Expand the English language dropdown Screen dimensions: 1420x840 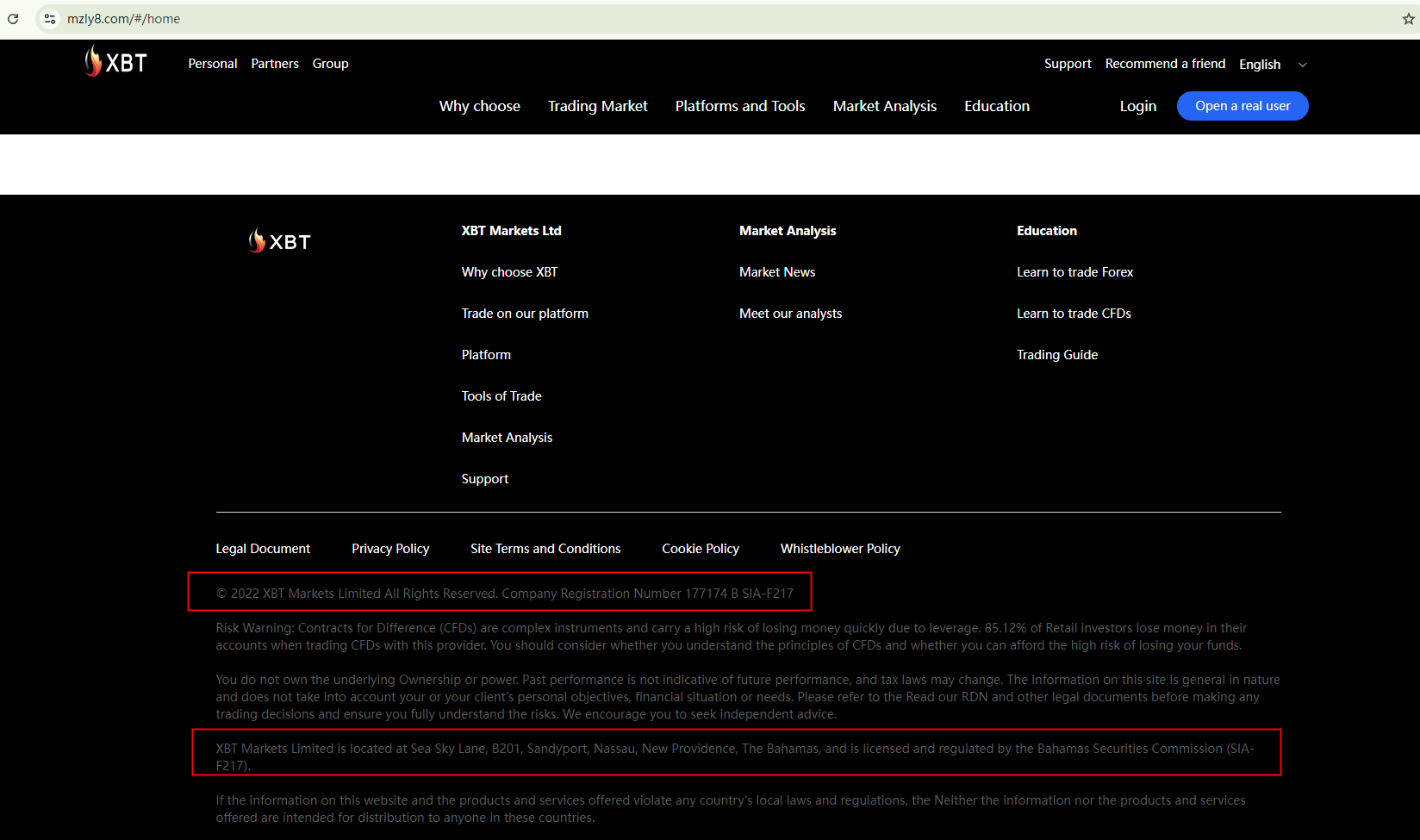[1273, 65]
